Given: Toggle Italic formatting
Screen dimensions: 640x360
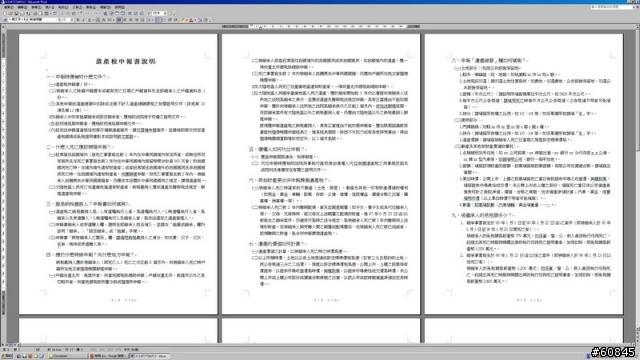Looking at the screenshot, I should 84,20.
